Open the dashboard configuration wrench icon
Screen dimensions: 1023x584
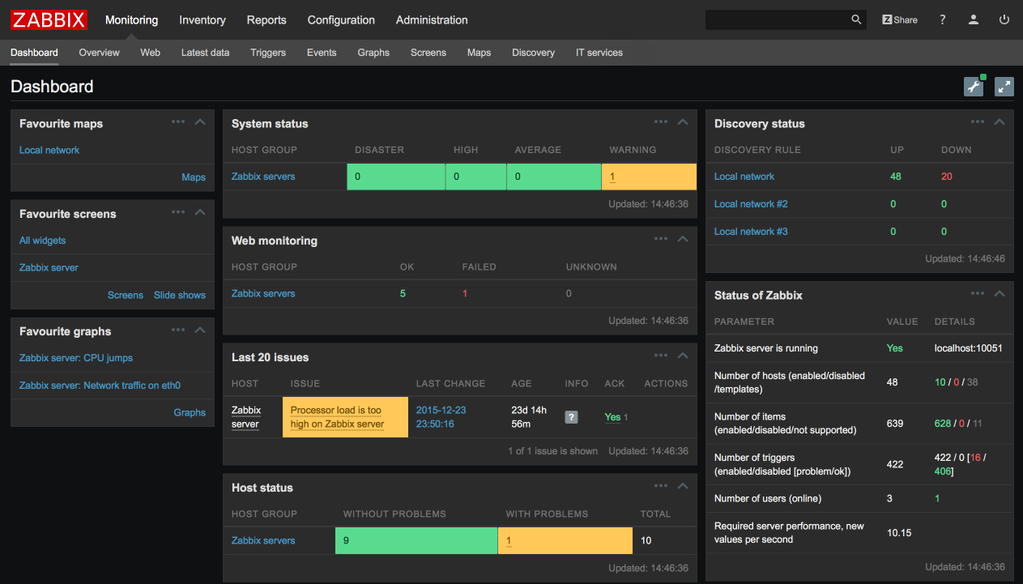(973, 87)
